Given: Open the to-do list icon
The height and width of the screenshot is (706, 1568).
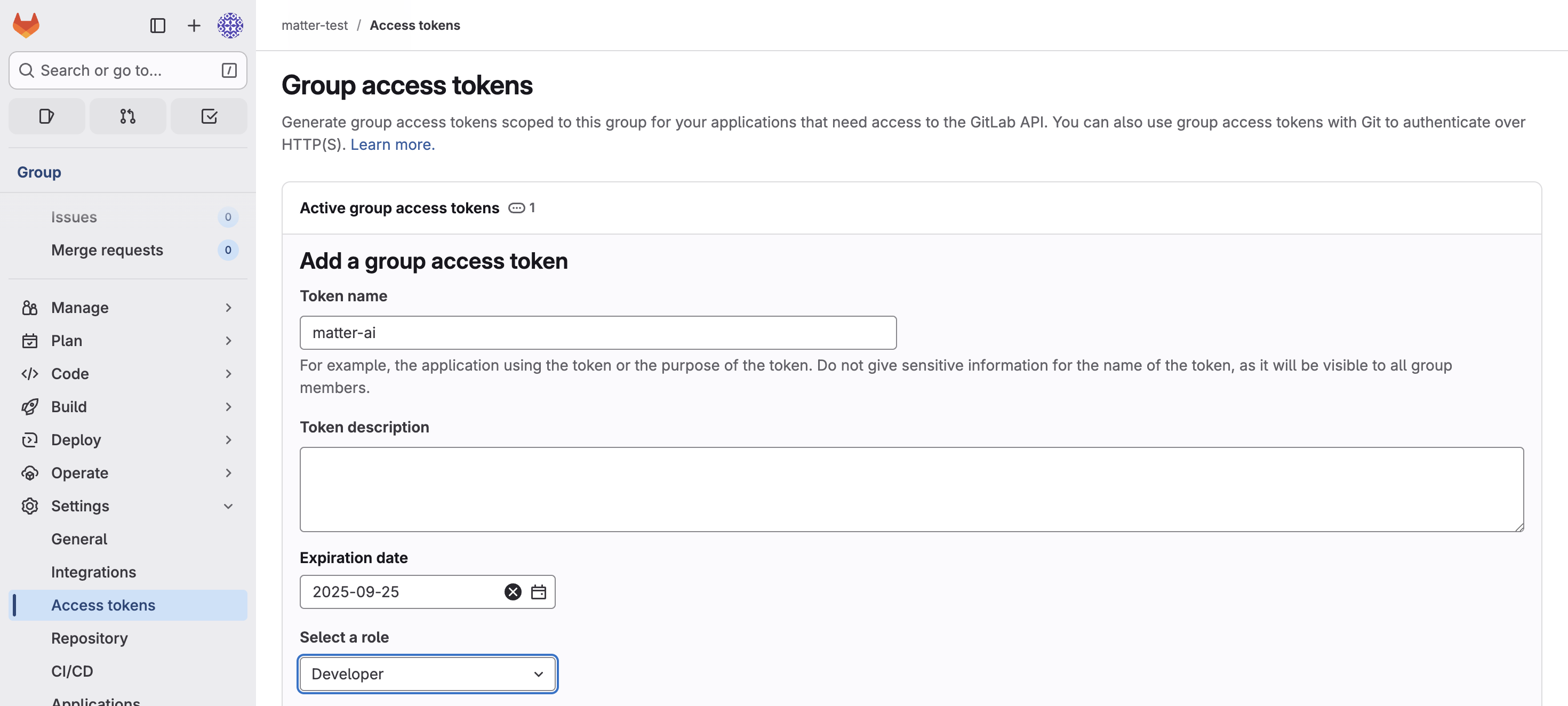Looking at the screenshot, I should tap(209, 116).
